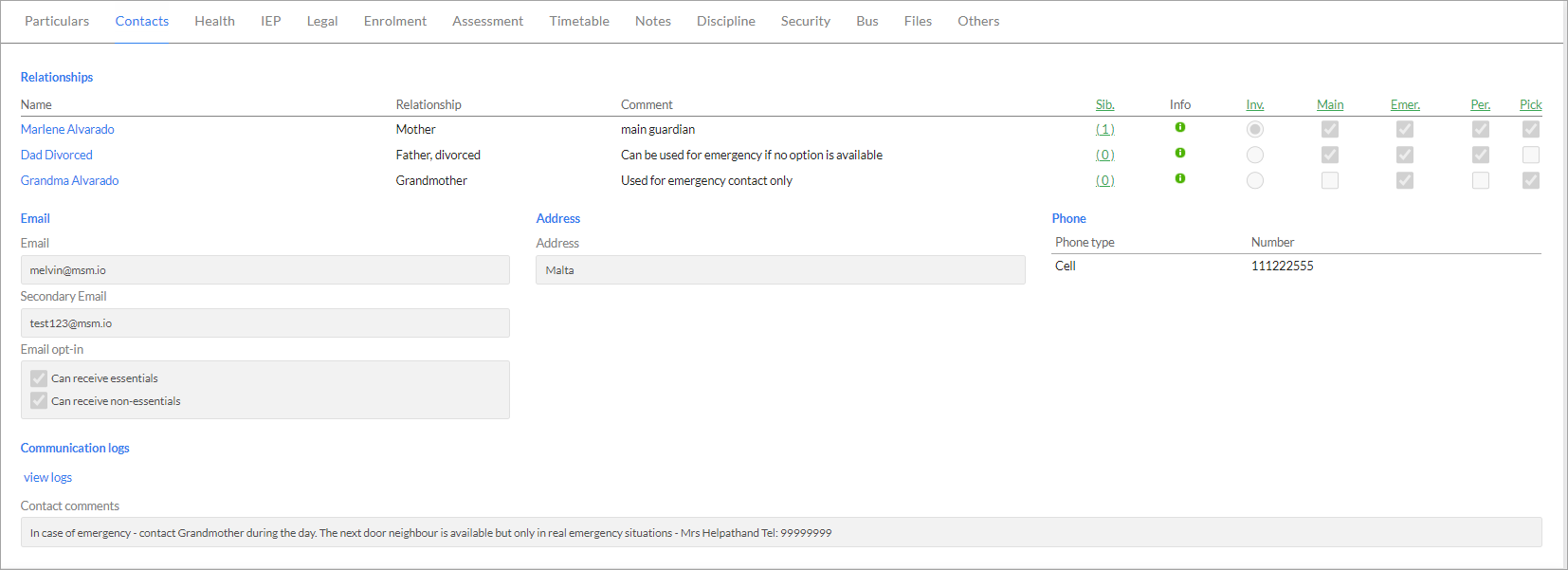Open Marlene Alvarado contact link
Viewport: 1568px width, 570px height.
[x=67, y=129]
